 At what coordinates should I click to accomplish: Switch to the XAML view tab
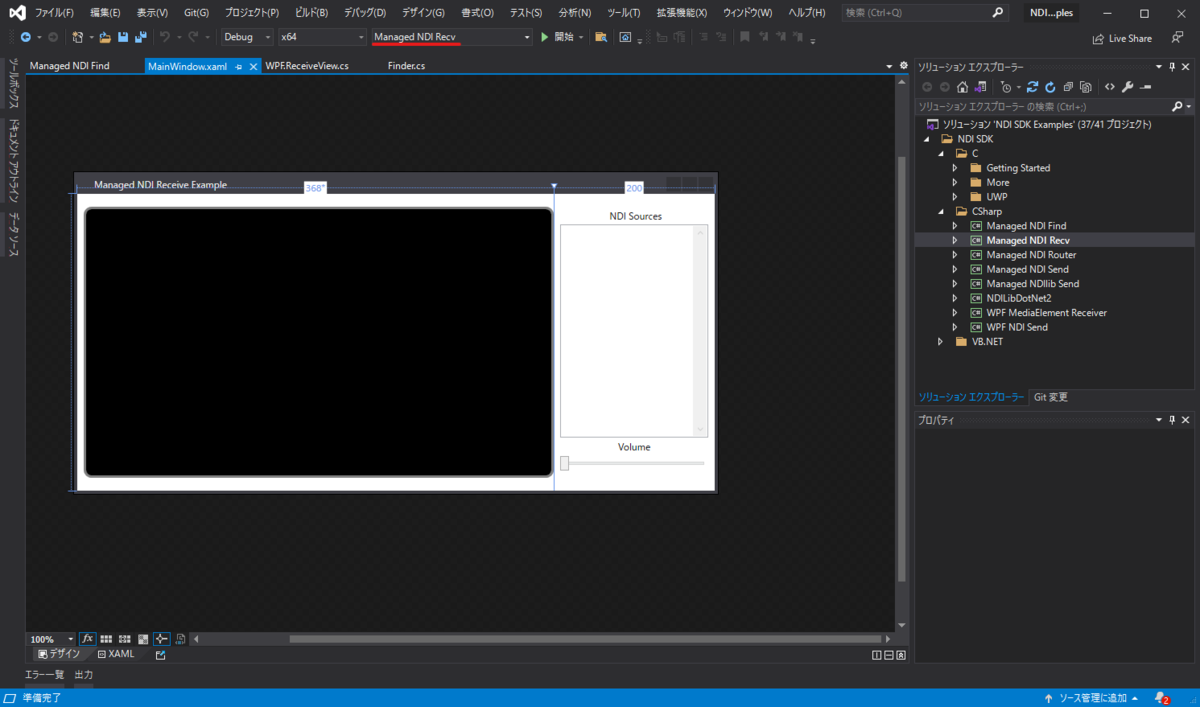[x=115, y=654]
